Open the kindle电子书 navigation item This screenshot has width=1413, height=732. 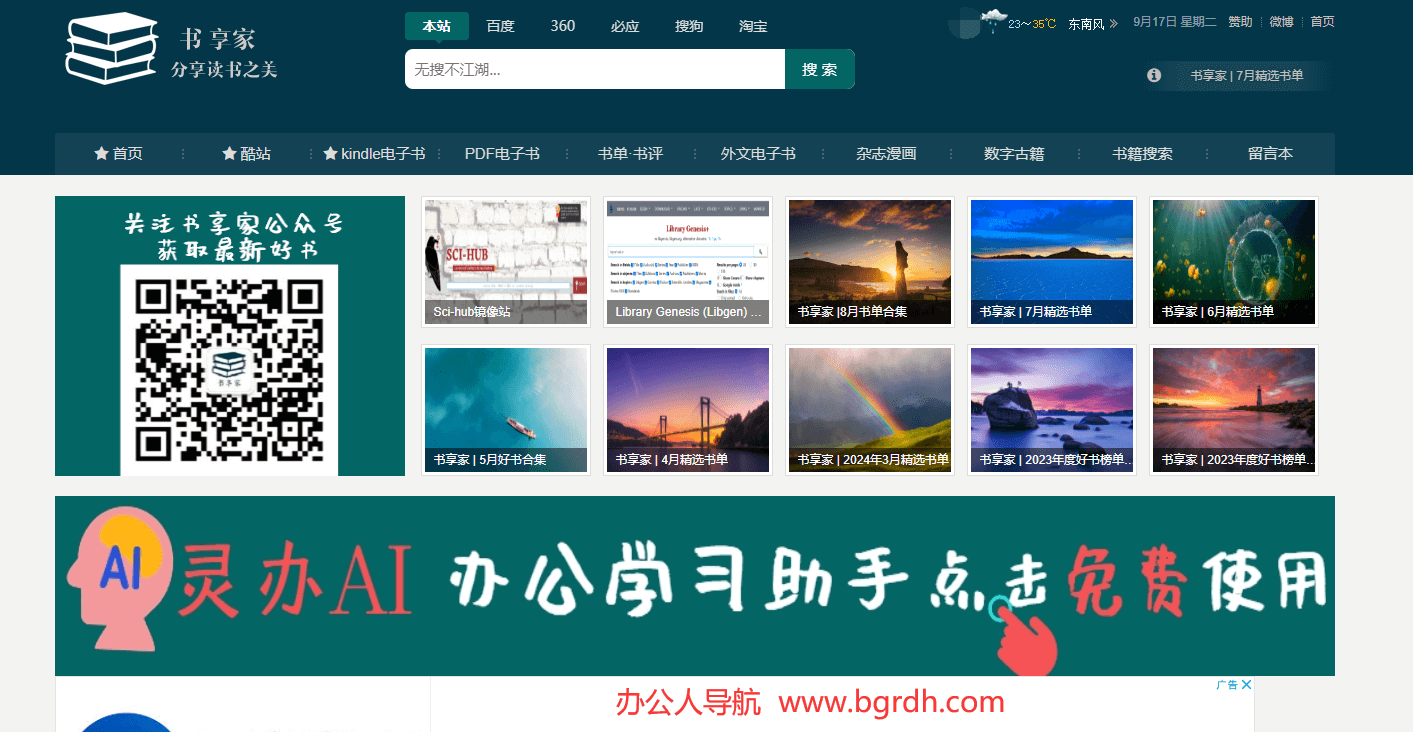point(374,154)
